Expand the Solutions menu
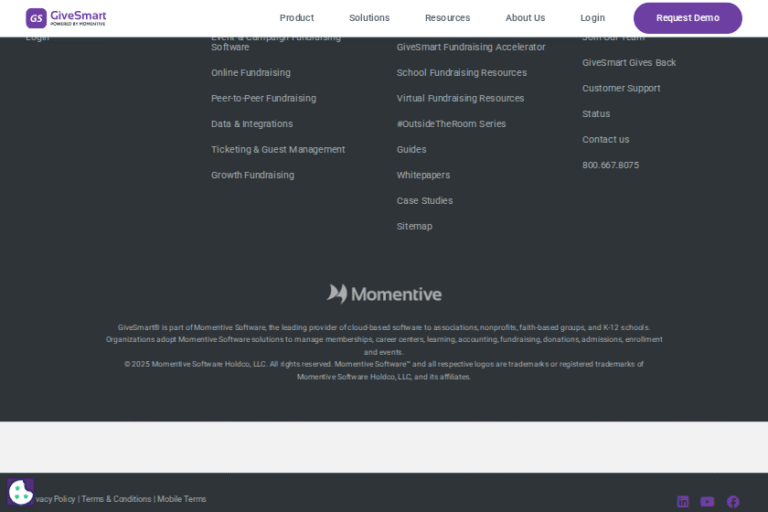This screenshot has width=768, height=512. 369,18
